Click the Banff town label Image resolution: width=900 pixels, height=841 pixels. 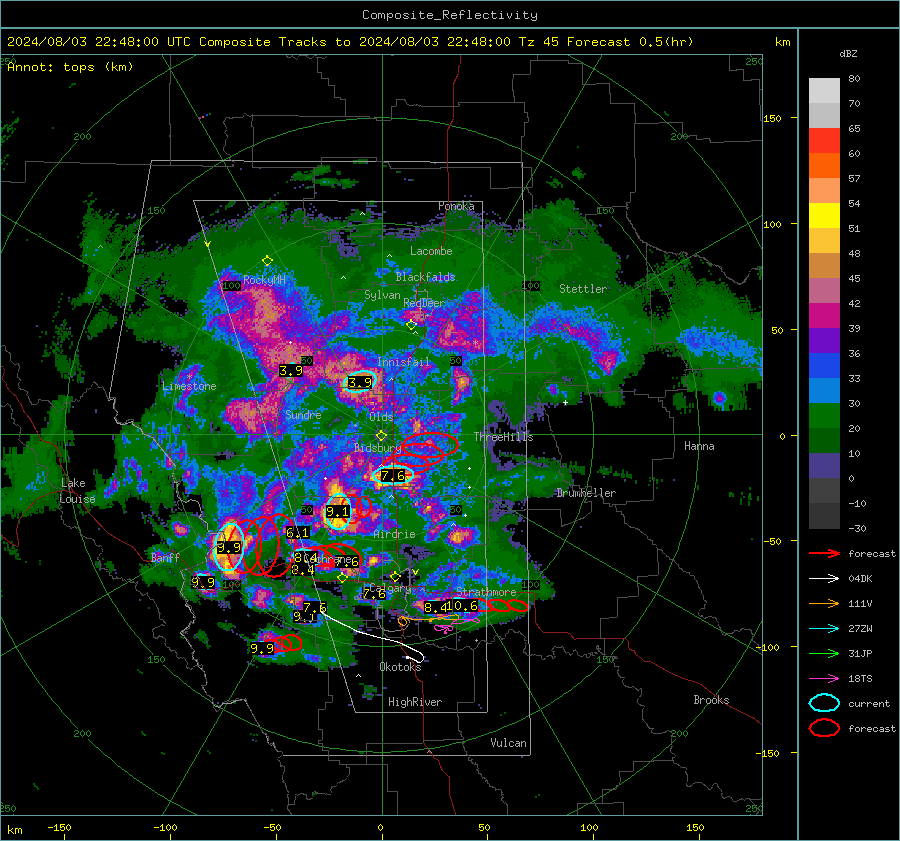coord(165,557)
